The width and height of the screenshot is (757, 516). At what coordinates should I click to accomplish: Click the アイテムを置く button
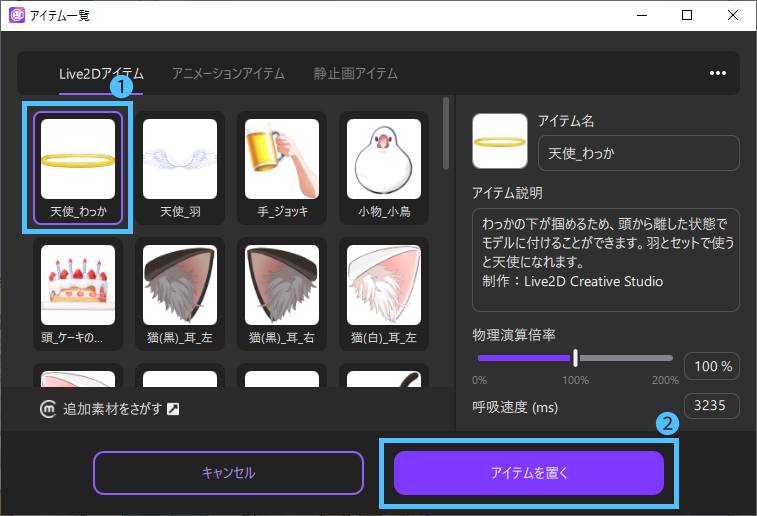point(529,473)
